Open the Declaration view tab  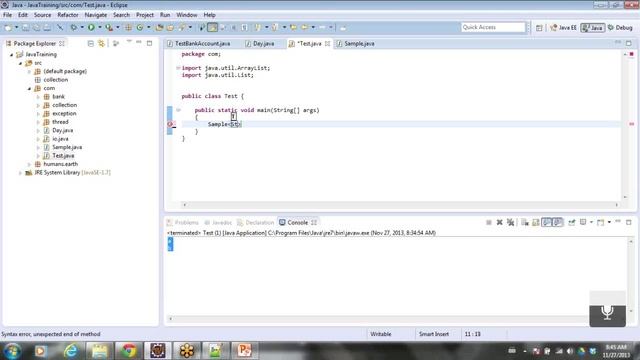click(x=256, y=222)
